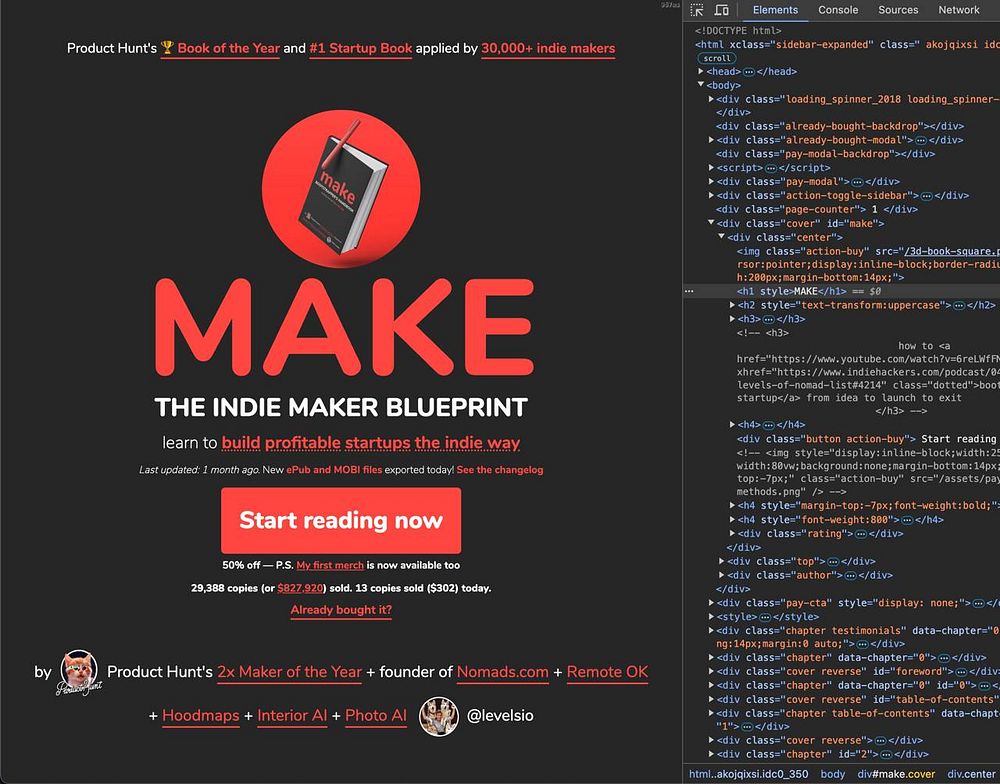The image size is (1000, 784).
Task: Click the red MAKE book cover image
Action: [x=341, y=189]
